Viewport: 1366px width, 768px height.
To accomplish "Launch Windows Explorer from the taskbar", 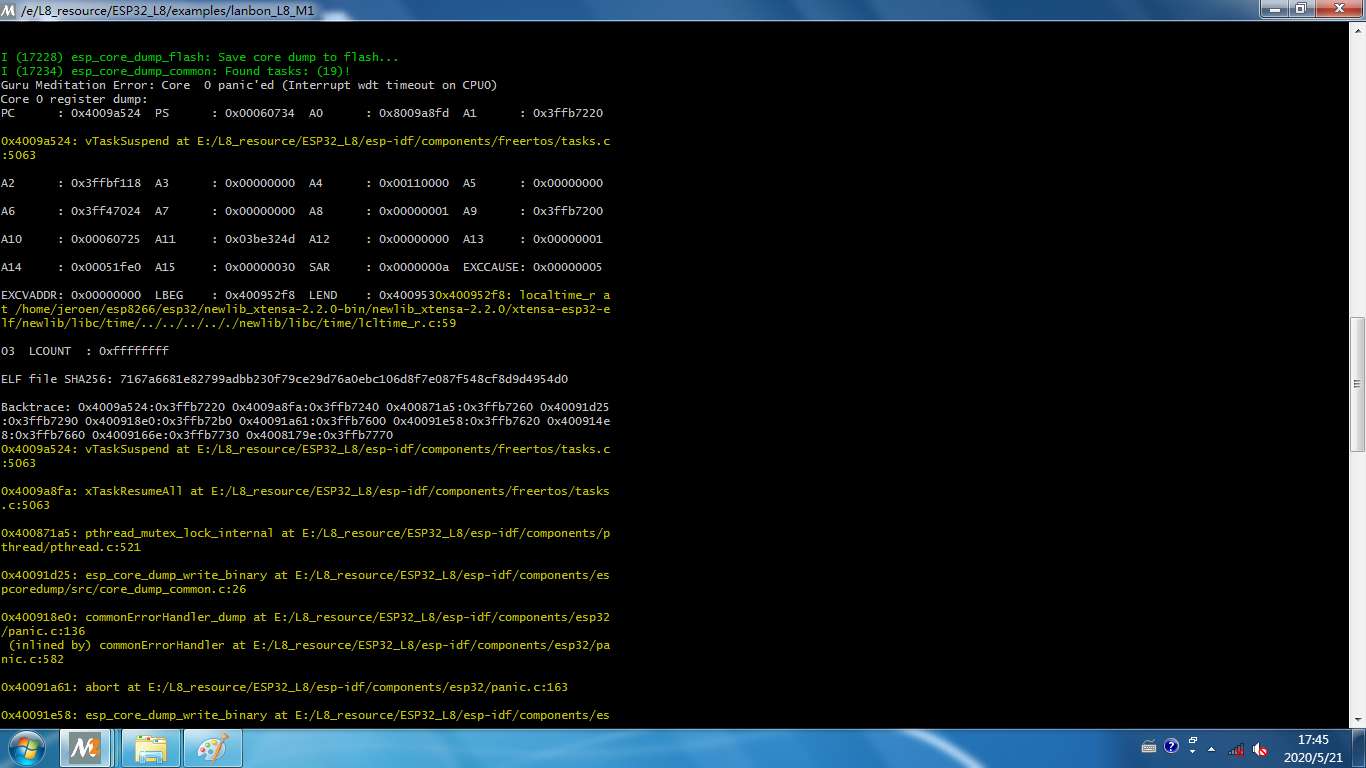I will (x=149, y=747).
